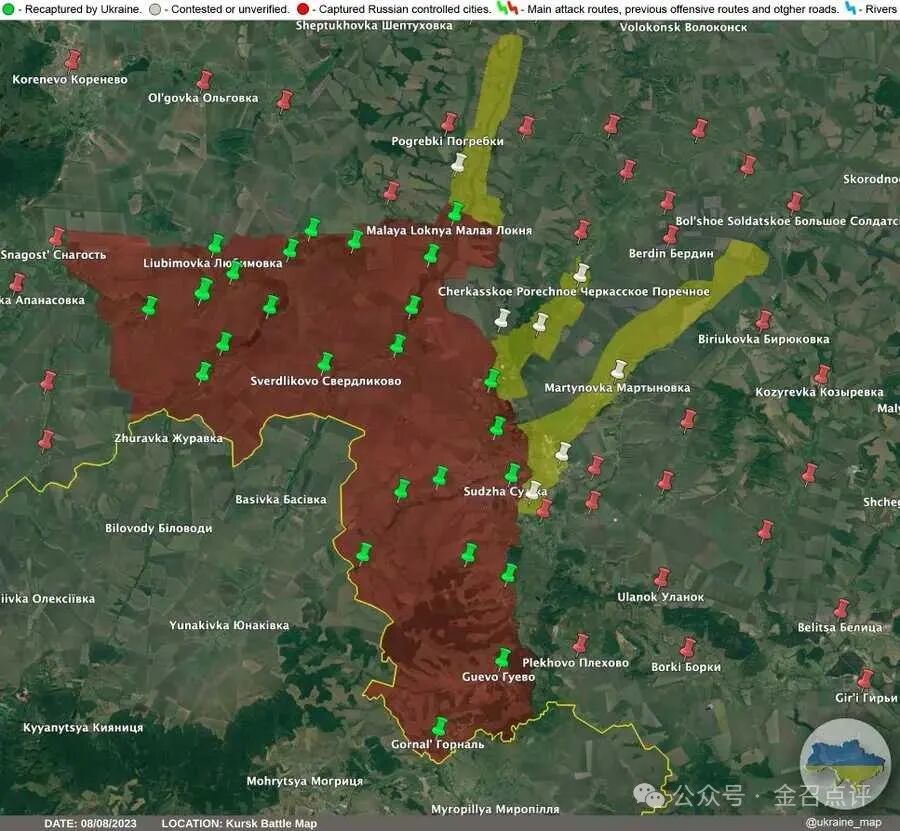Select the red pin above Kozyrevka
The width and height of the screenshot is (900, 831).
[x=822, y=375]
